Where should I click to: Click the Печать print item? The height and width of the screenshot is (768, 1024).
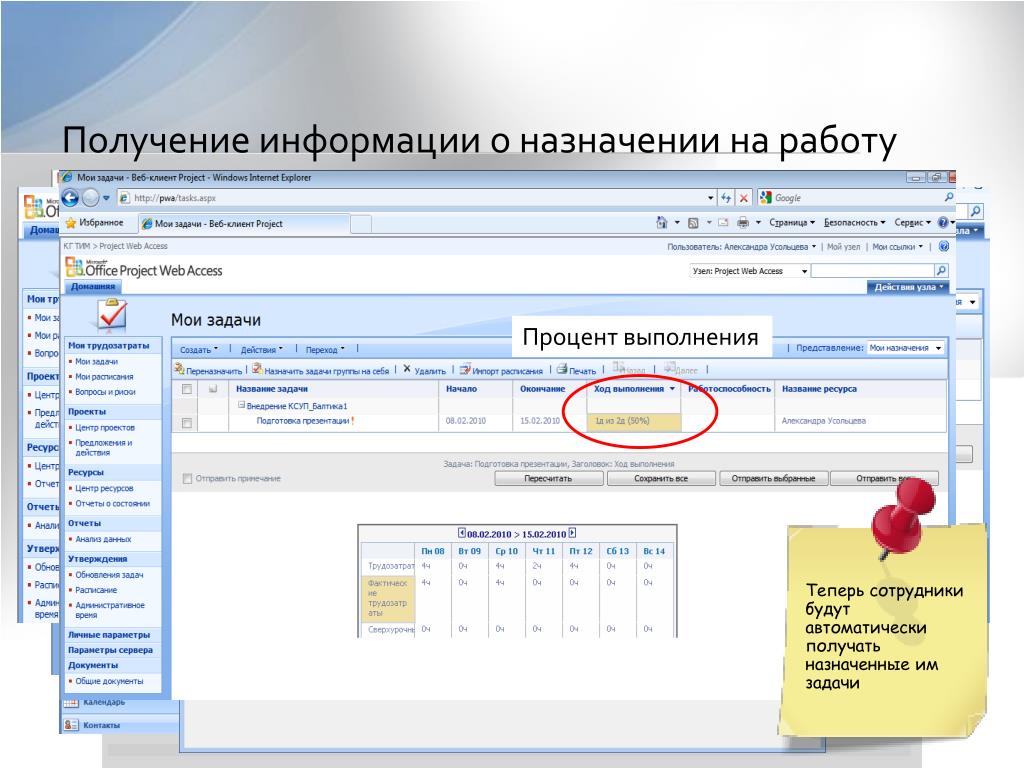tap(576, 370)
